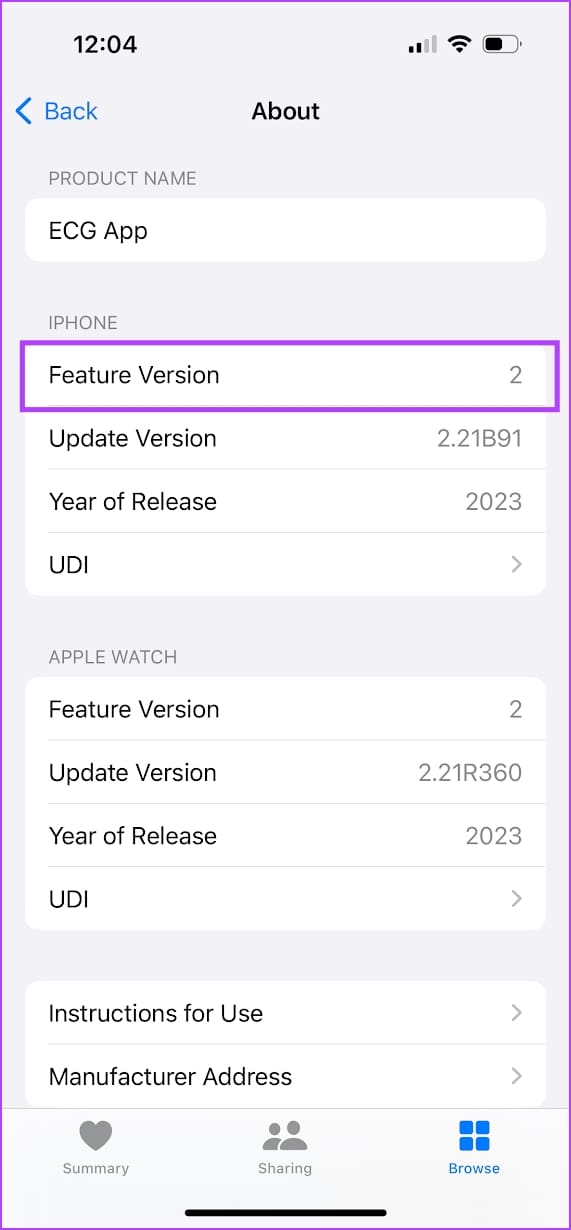Tap Apple Watch Update Version 2.21R360 row
The image size is (571, 1230).
pos(285,772)
